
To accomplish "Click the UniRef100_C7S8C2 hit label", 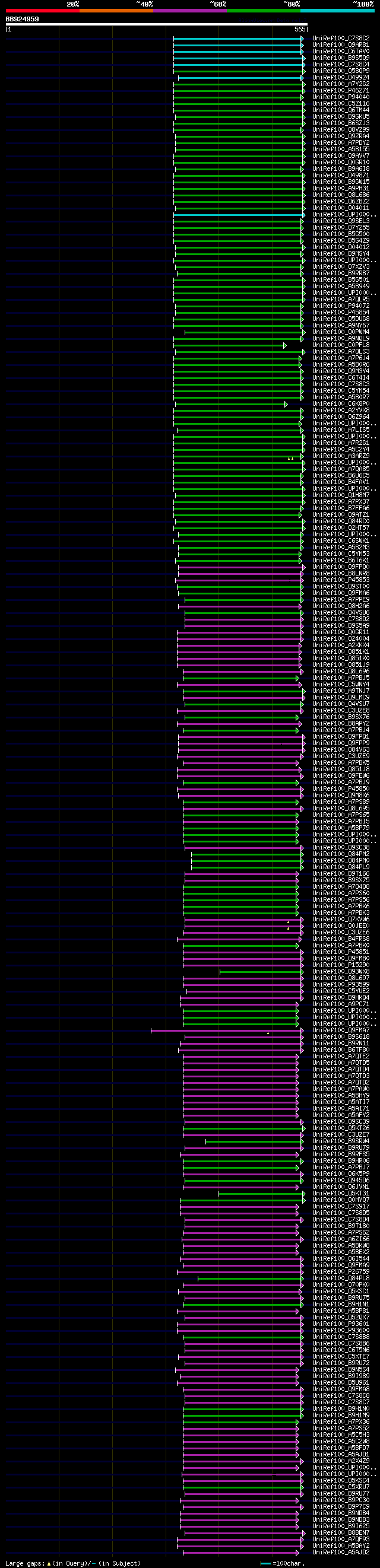I will 341,39.
